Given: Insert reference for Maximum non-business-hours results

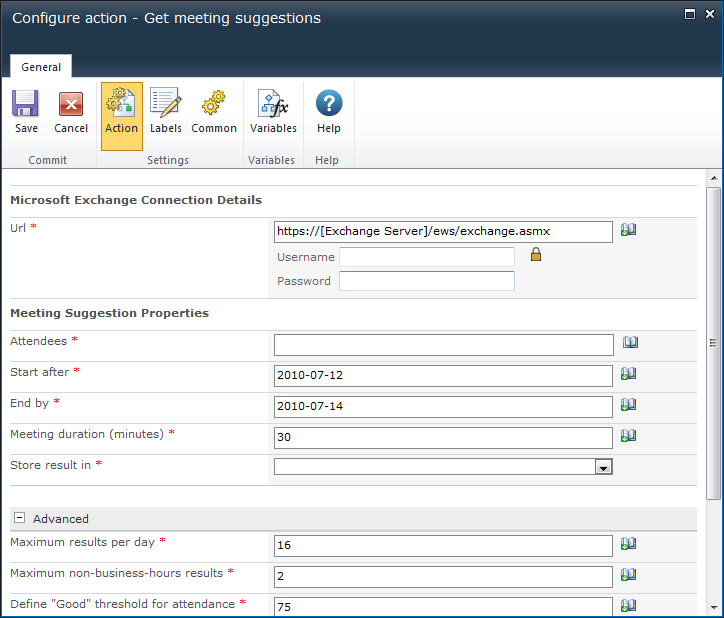Looking at the screenshot, I should tap(628, 575).
